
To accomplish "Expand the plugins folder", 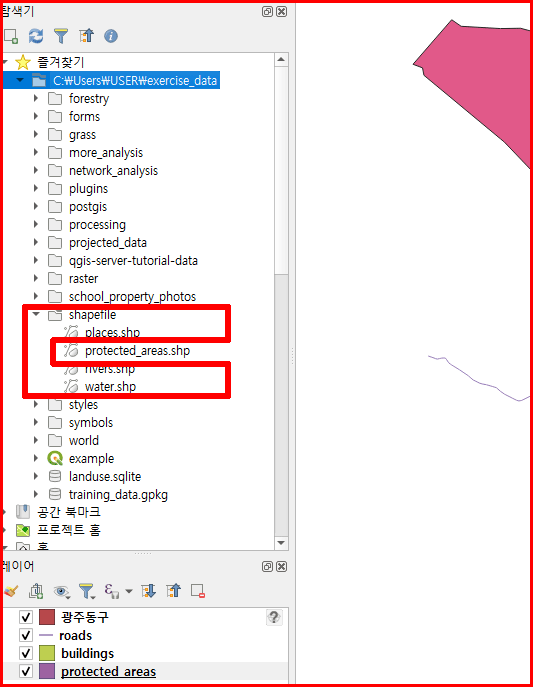I will tap(36, 188).
